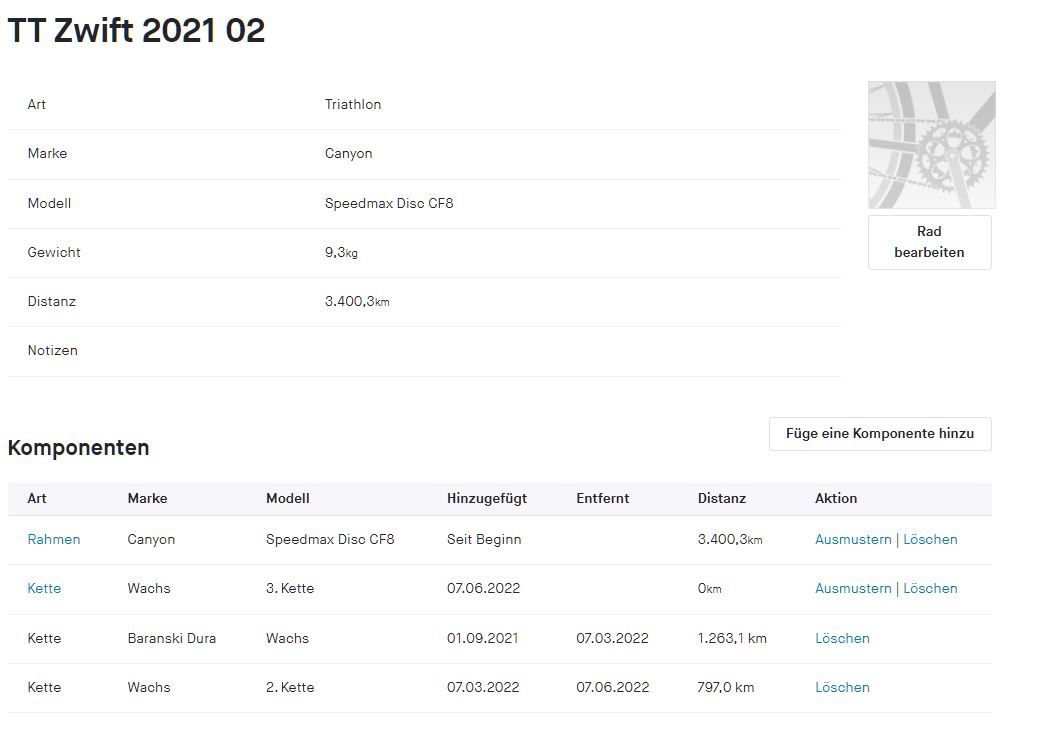Click the Rad bearbeiten button

[x=929, y=242]
